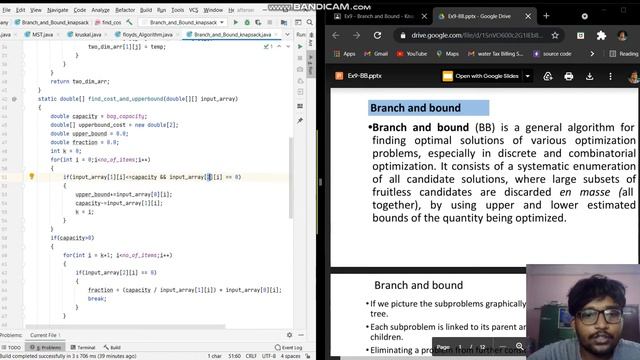Viewport: 640px width, 360px height.
Task: Close the Ex9-BB.pptx Google Drive tab
Action: pyautogui.click(x=528, y=16)
